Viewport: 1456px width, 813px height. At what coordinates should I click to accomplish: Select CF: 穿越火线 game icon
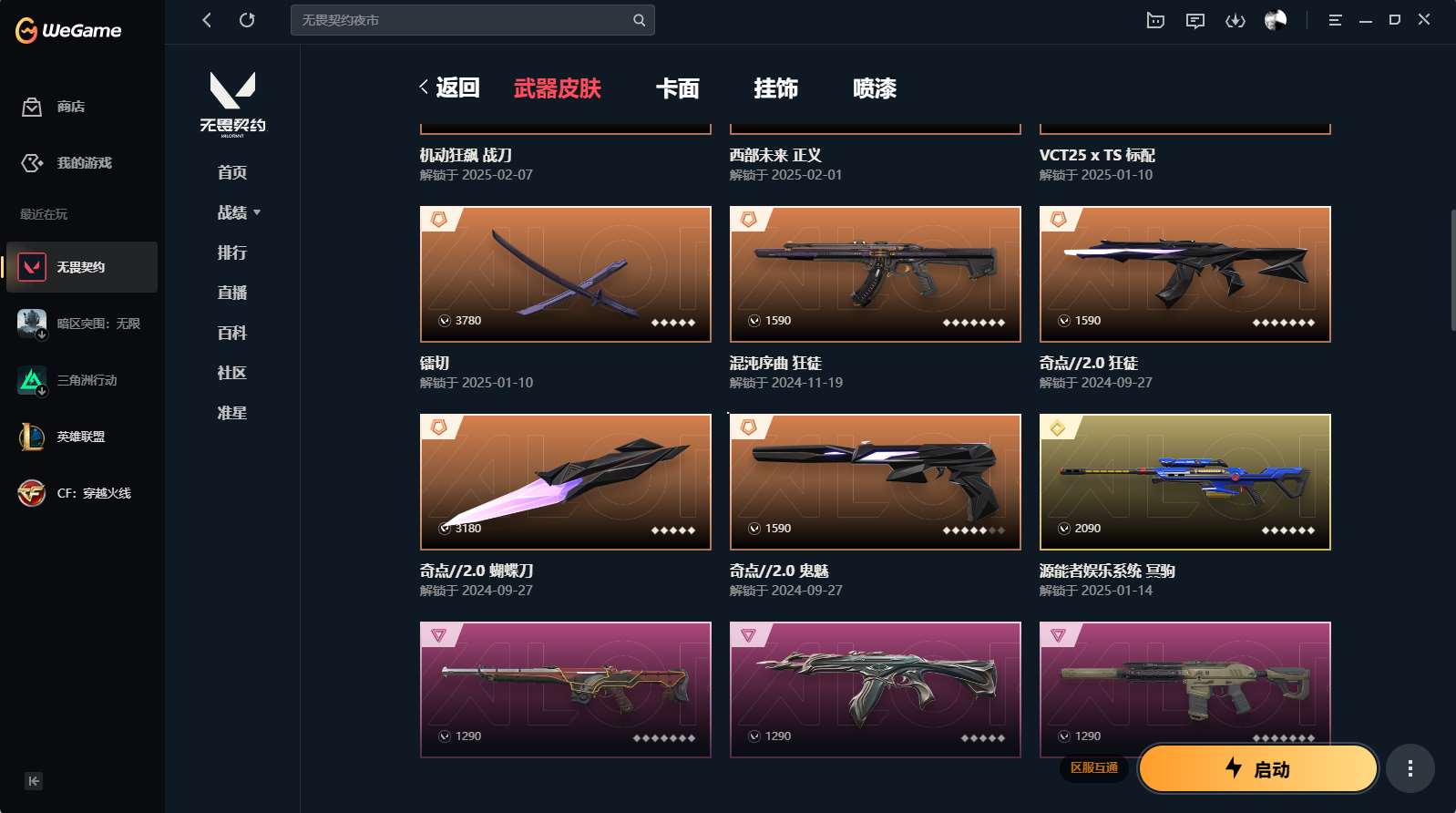coord(32,493)
